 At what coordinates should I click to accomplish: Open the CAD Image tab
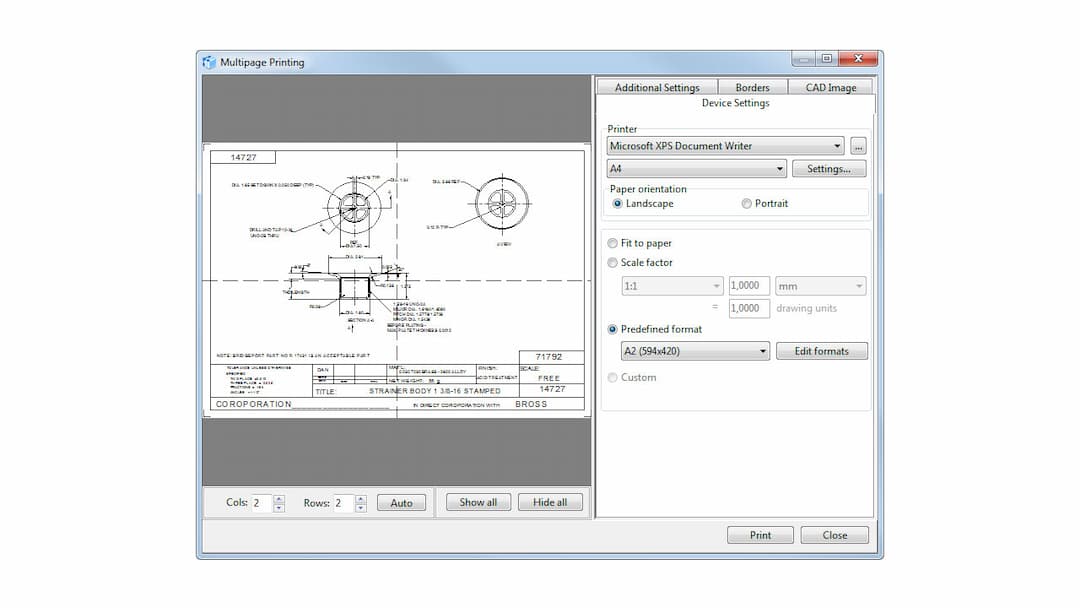pos(830,87)
